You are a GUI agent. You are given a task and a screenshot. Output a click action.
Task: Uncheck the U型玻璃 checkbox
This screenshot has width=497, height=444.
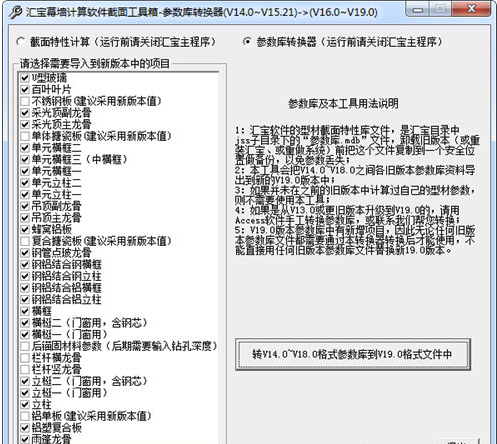25,78
